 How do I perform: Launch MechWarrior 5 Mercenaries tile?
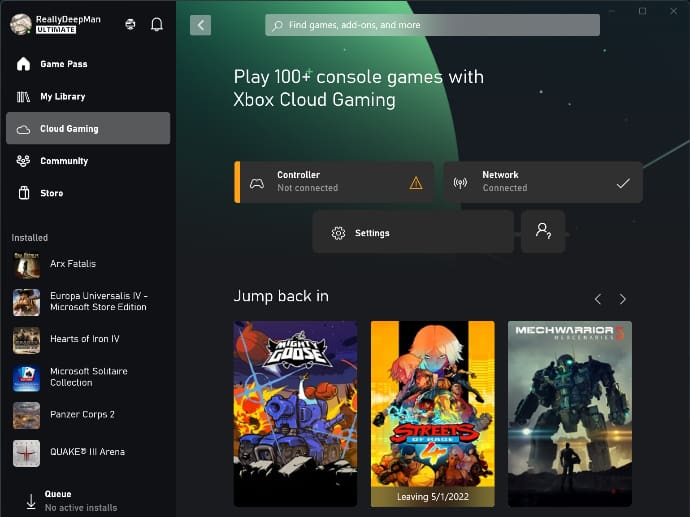click(x=570, y=414)
